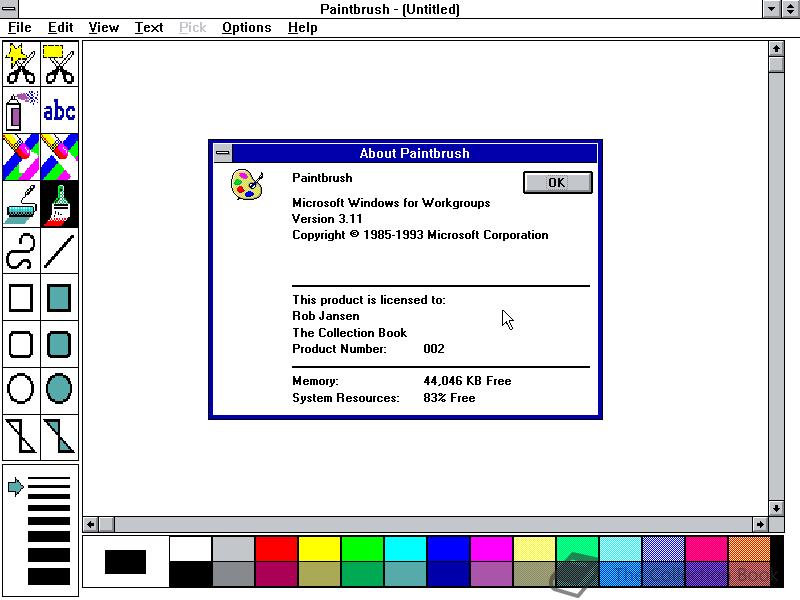The image size is (800, 600).
Task: Pick the white color swatch
Action: tap(190, 548)
